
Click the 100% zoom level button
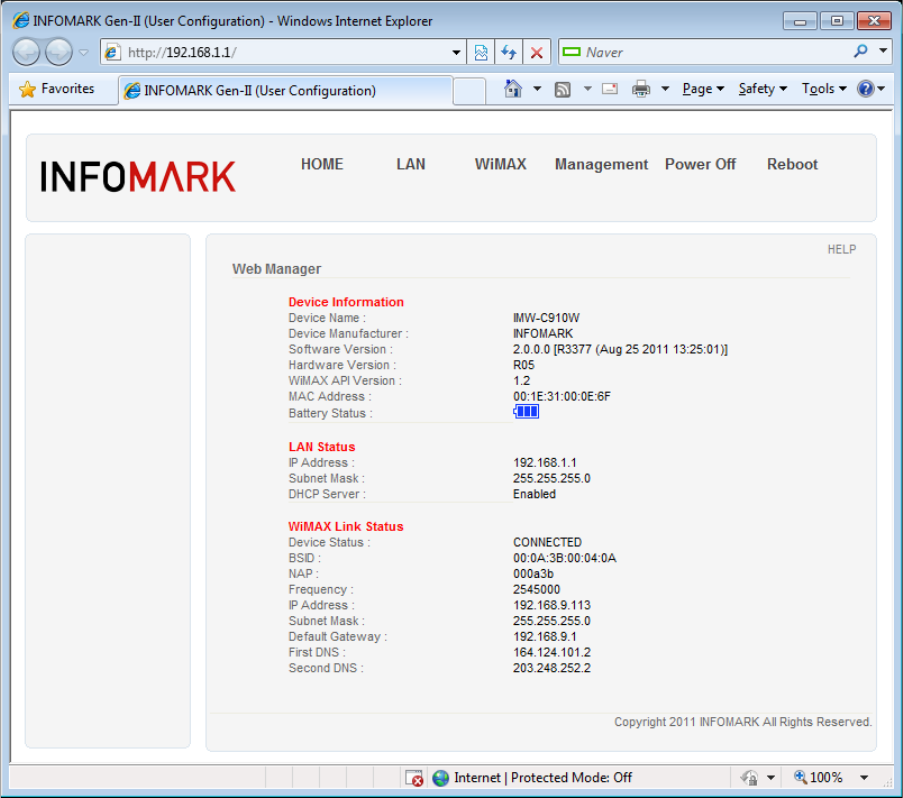point(819,778)
